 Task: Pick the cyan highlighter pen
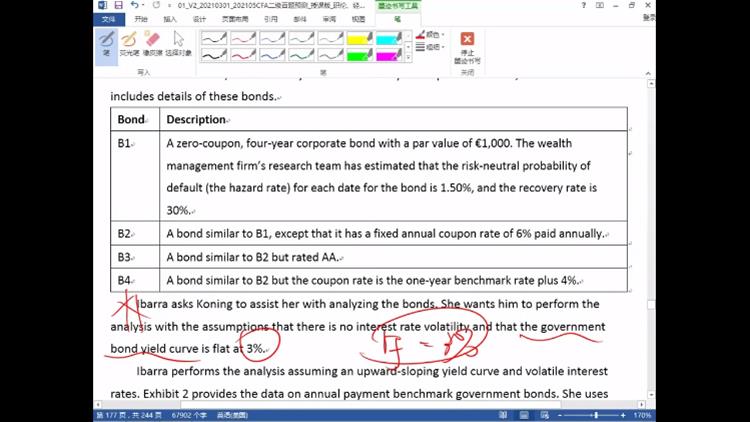coord(389,38)
